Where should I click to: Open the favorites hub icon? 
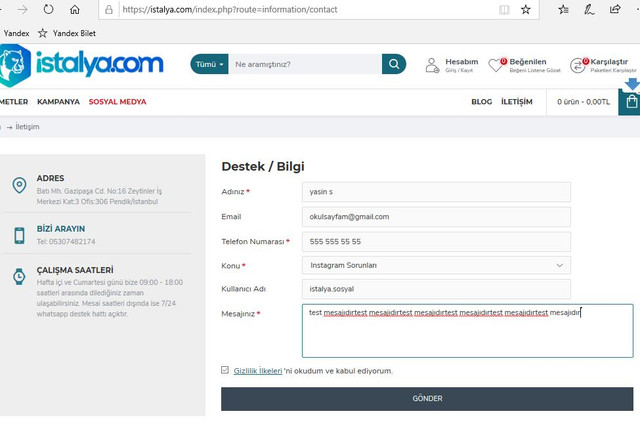564,9
